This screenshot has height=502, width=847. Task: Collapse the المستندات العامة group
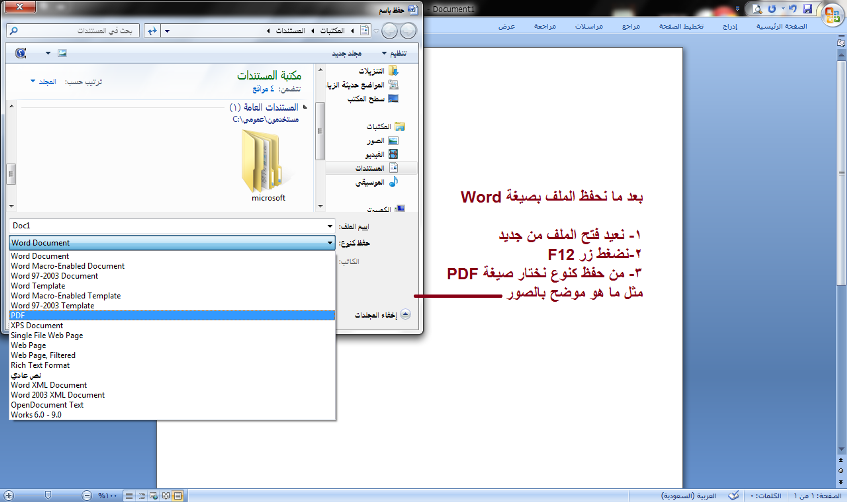pyautogui.click(x=305, y=107)
